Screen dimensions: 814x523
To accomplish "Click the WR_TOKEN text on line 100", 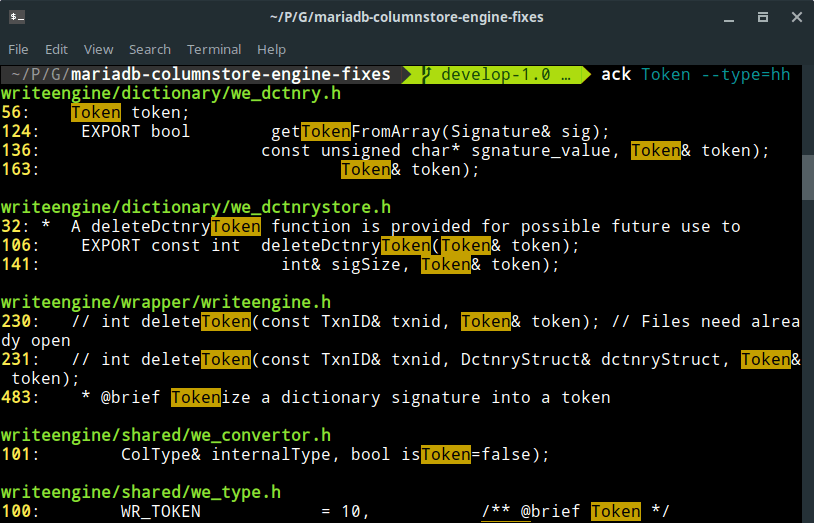I will (160, 511).
